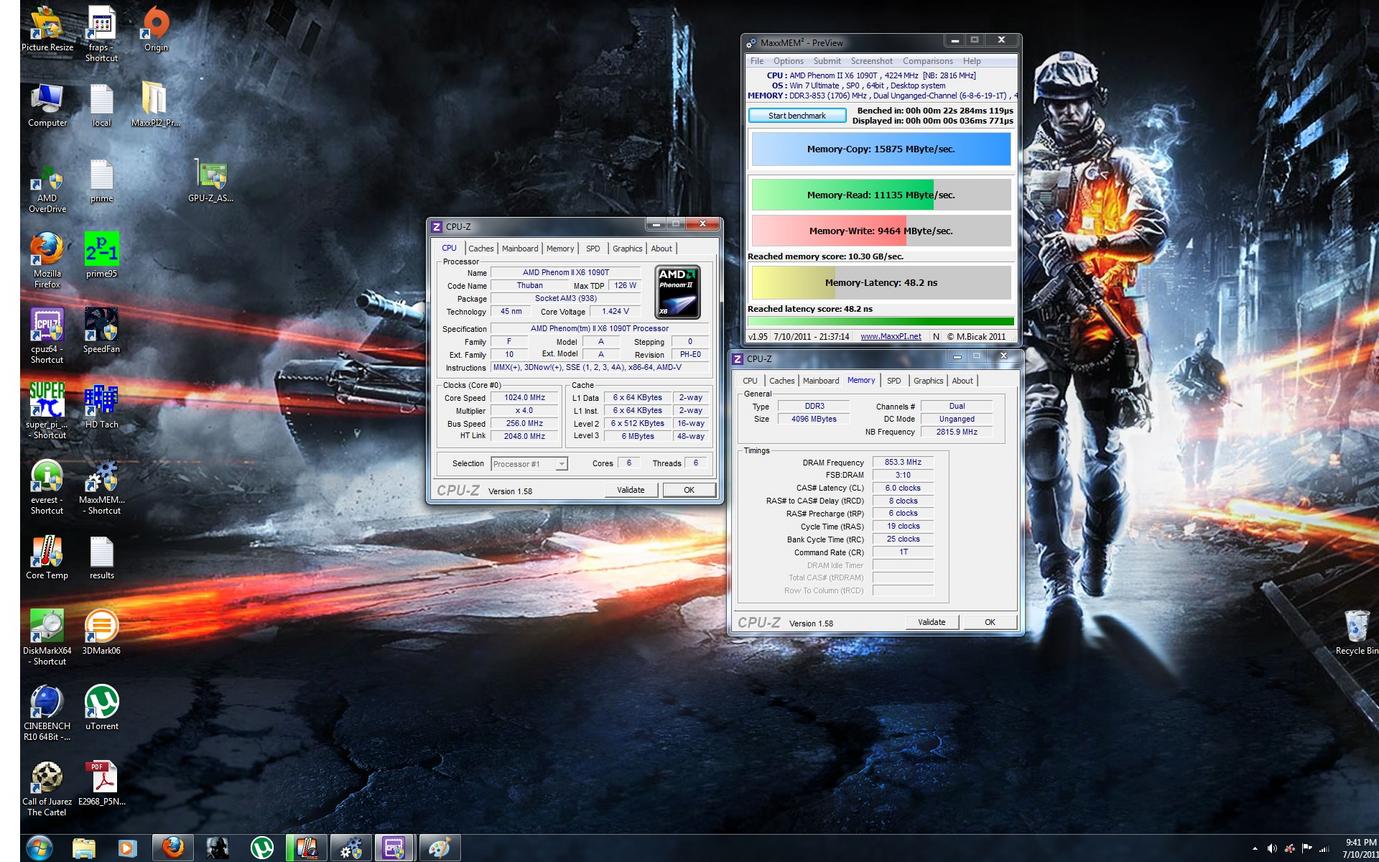This screenshot has width=1379, height=862.
Task: Select About tab in the Memory CPU-Z window
Action: click(962, 381)
